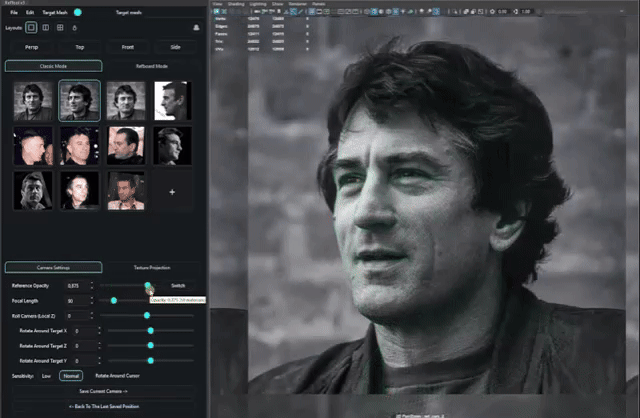Choose the four-pane grid layout icon
The image size is (640, 418).
[x=60, y=27]
